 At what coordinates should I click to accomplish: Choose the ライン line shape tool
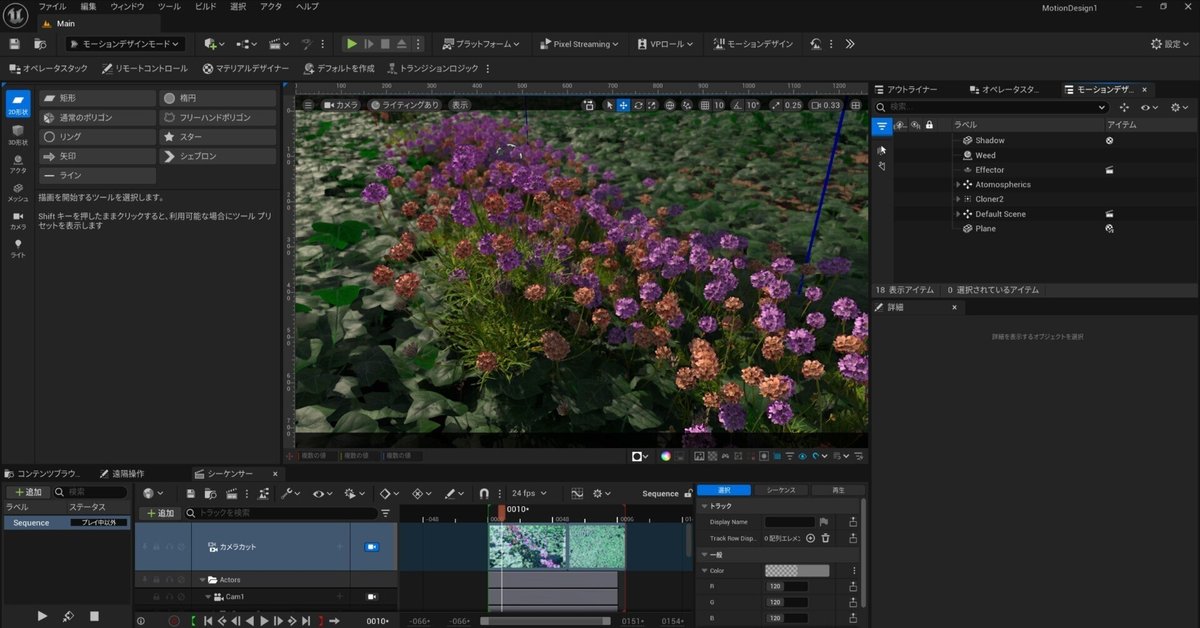97,175
